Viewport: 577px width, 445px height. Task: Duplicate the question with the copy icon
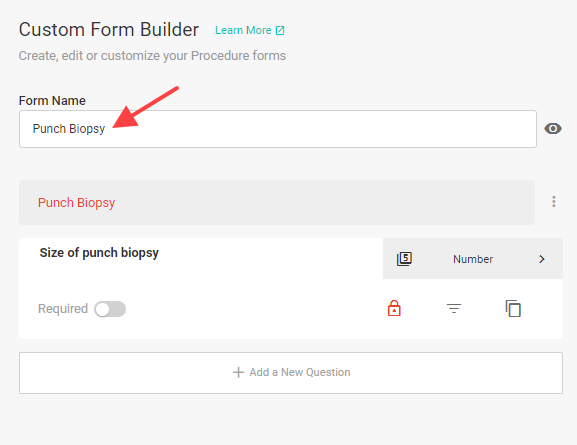513,308
